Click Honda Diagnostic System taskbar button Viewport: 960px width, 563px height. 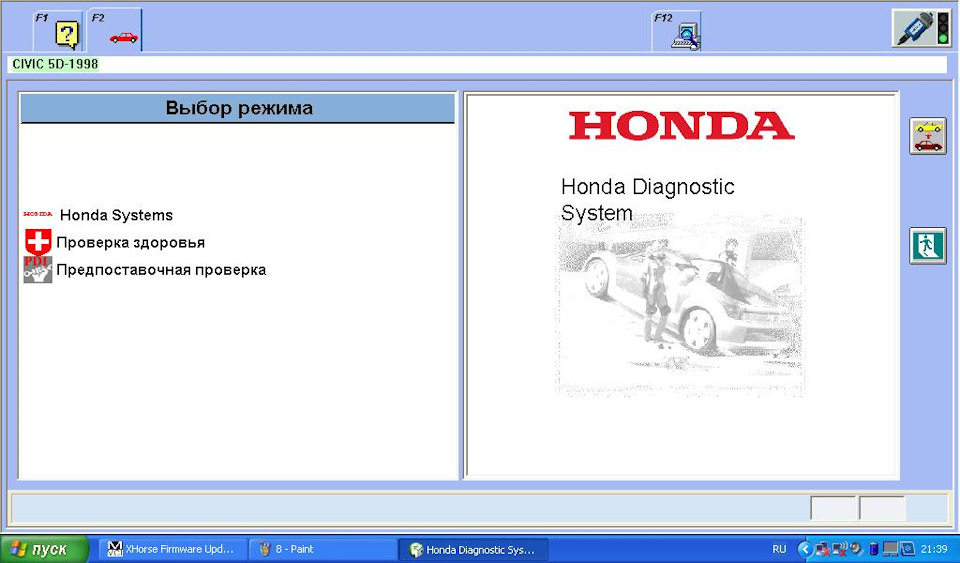[473, 550]
